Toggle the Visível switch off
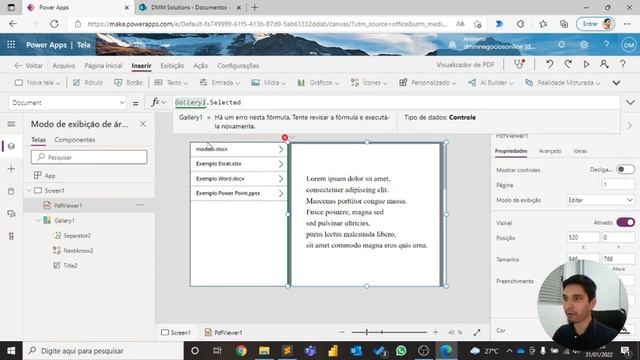This screenshot has width=640, height=360. tap(625, 222)
